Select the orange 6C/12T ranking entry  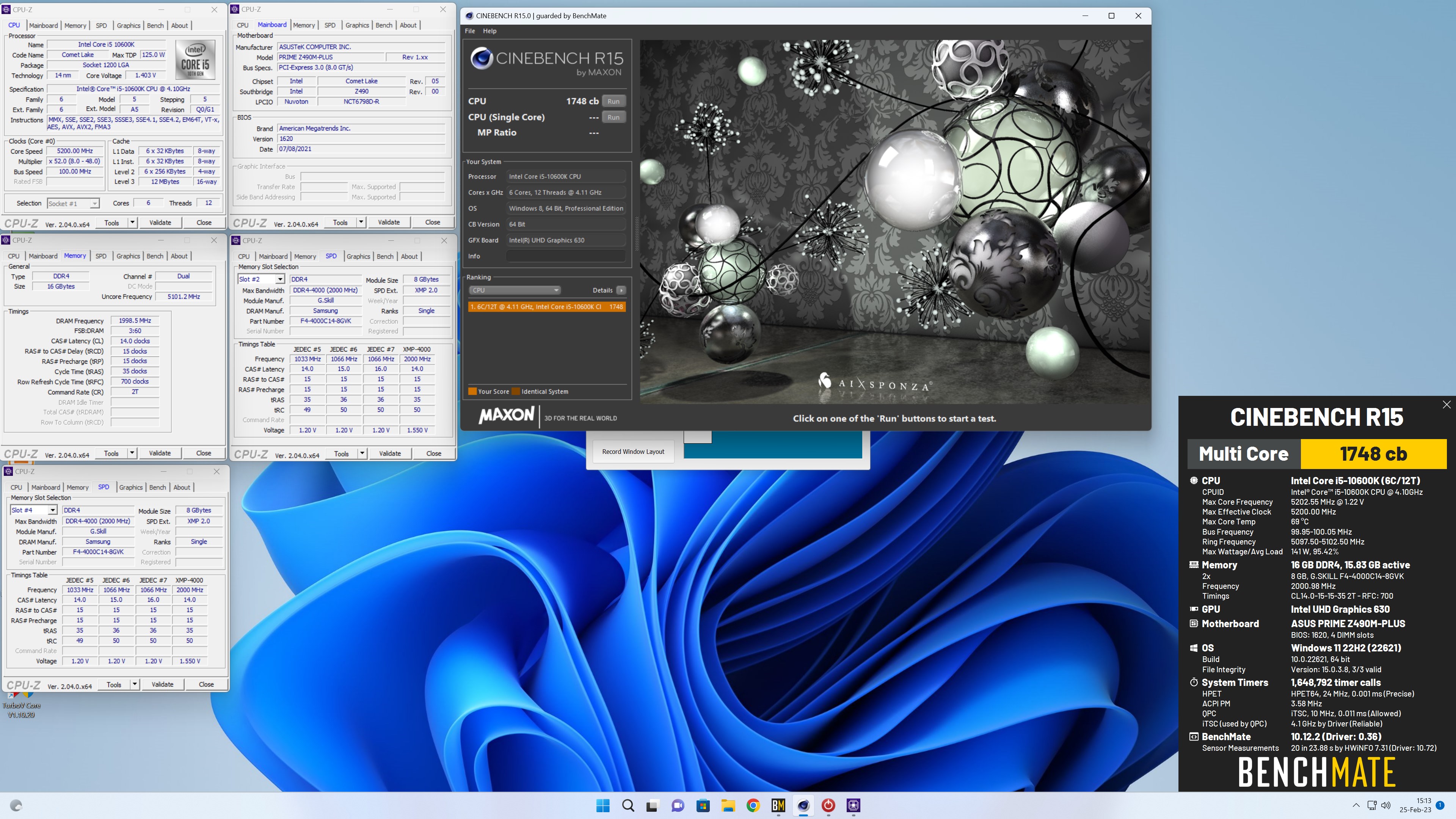point(546,306)
